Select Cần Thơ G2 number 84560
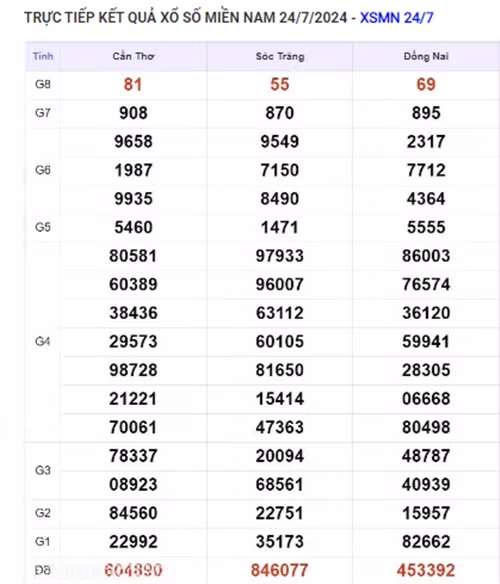This screenshot has width=500, height=584. (133, 513)
